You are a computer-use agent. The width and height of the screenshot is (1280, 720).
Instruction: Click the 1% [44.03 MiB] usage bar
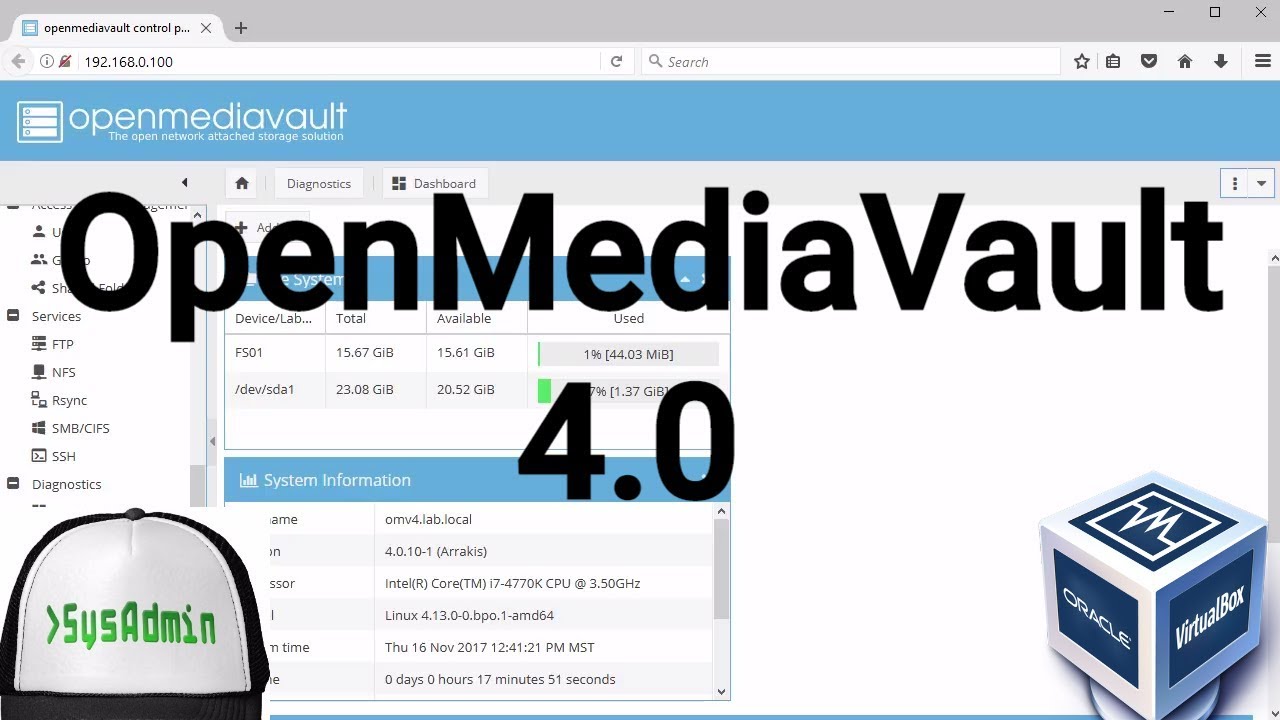pos(628,354)
